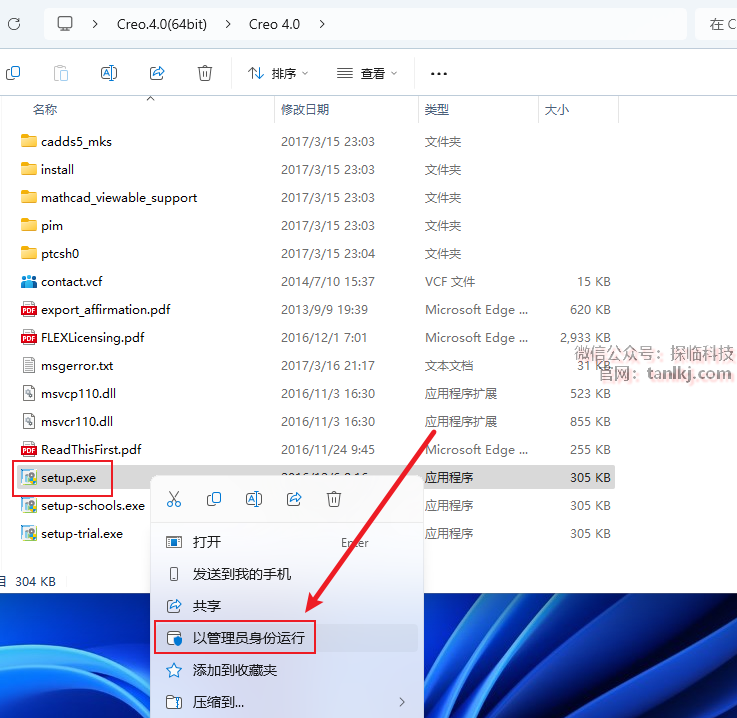This screenshot has width=737, height=718.
Task: Click 2,933 KB size cell
Action: 585,337
